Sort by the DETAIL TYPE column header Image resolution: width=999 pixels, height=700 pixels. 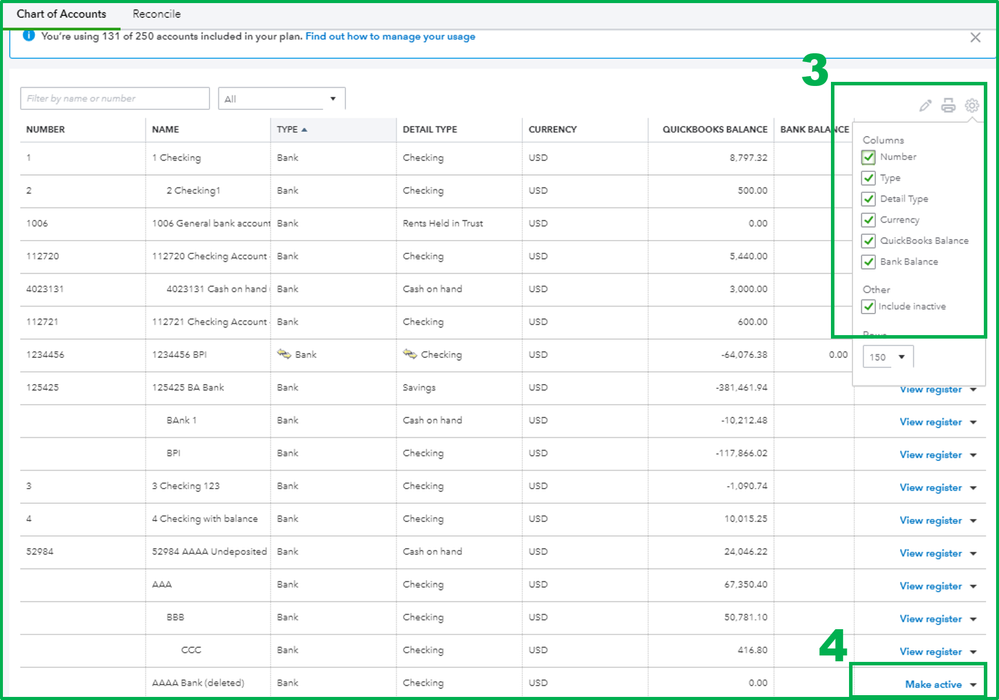[x=429, y=129]
